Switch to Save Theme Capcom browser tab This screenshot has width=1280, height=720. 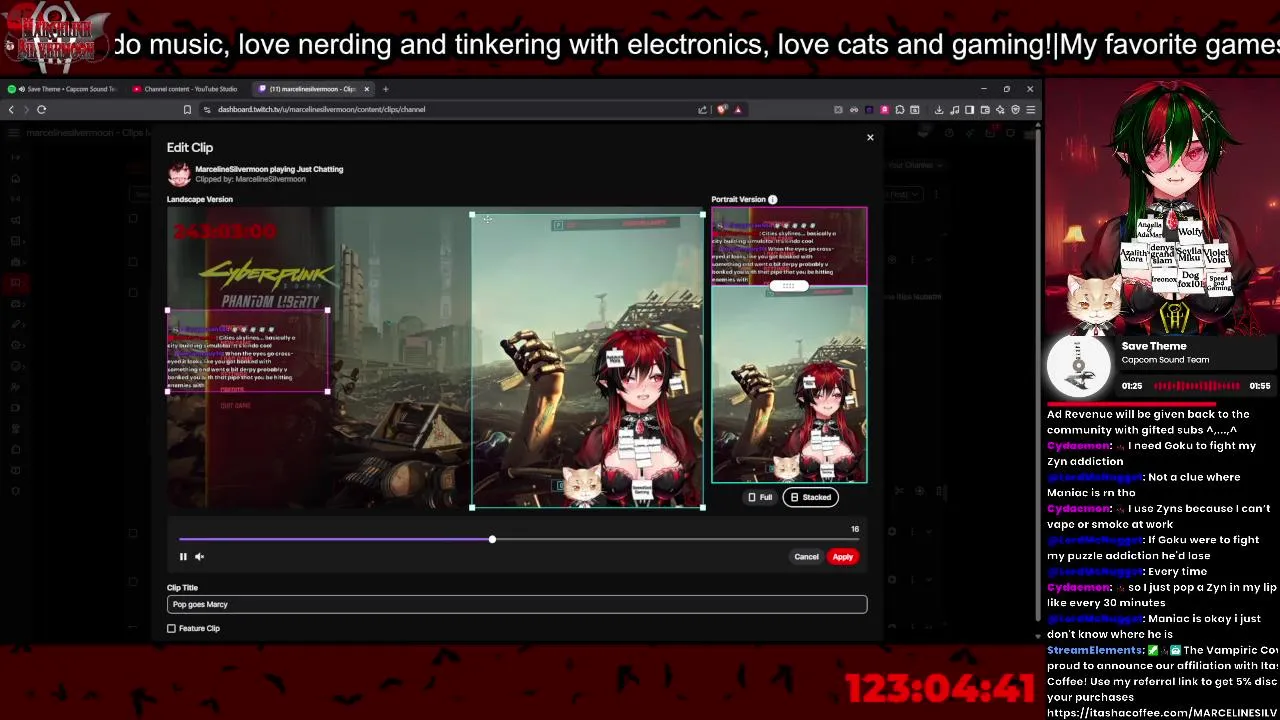(62, 89)
